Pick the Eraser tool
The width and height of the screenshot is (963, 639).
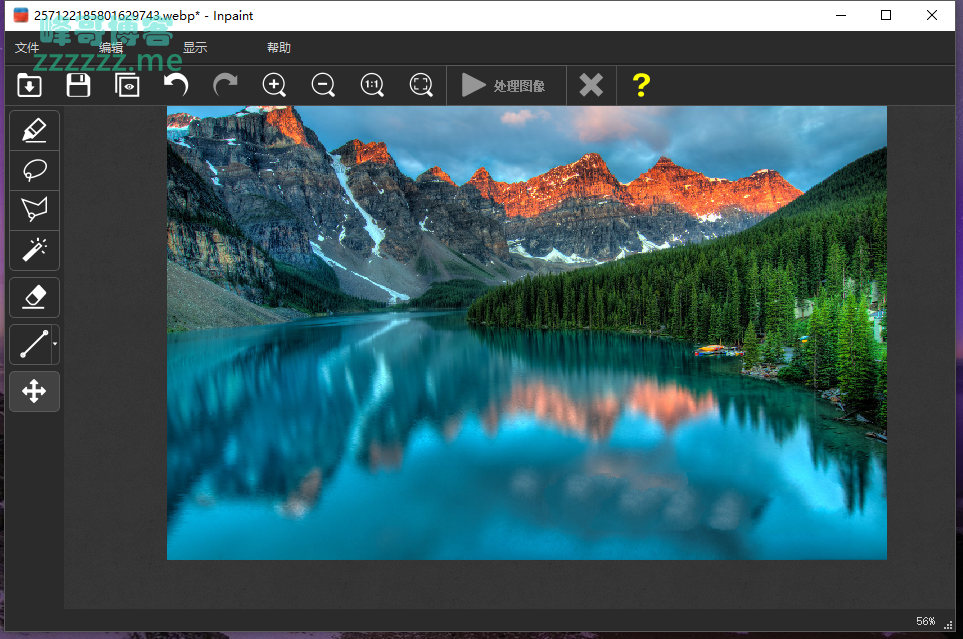[34, 297]
